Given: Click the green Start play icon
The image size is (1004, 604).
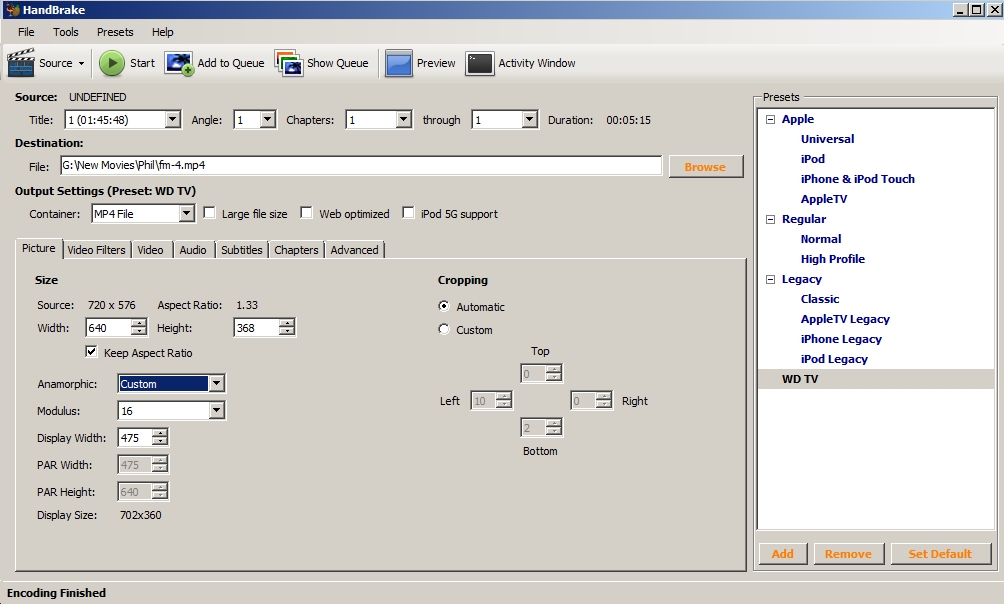Looking at the screenshot, I should pyautogui.click(x=112, y=63).
